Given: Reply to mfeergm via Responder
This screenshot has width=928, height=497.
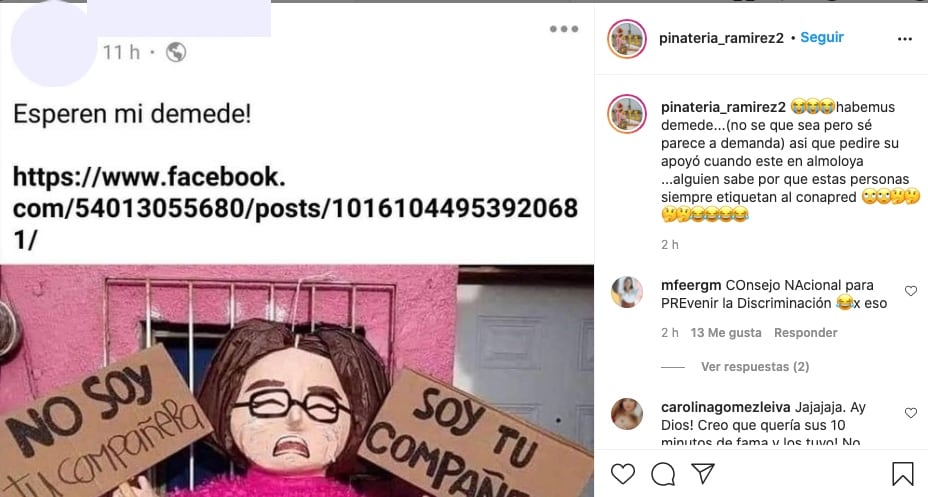Looking at the screenshot, I should coord(805,333).
